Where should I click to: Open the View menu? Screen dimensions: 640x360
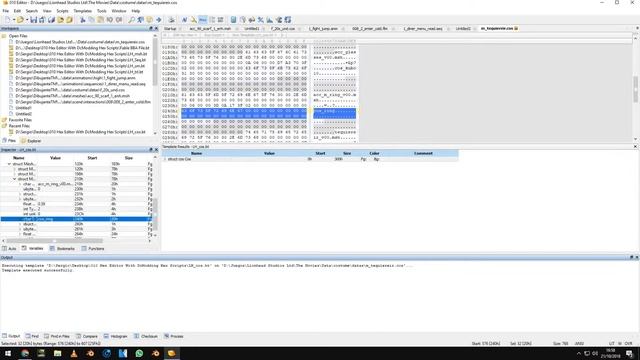point(47,11)
